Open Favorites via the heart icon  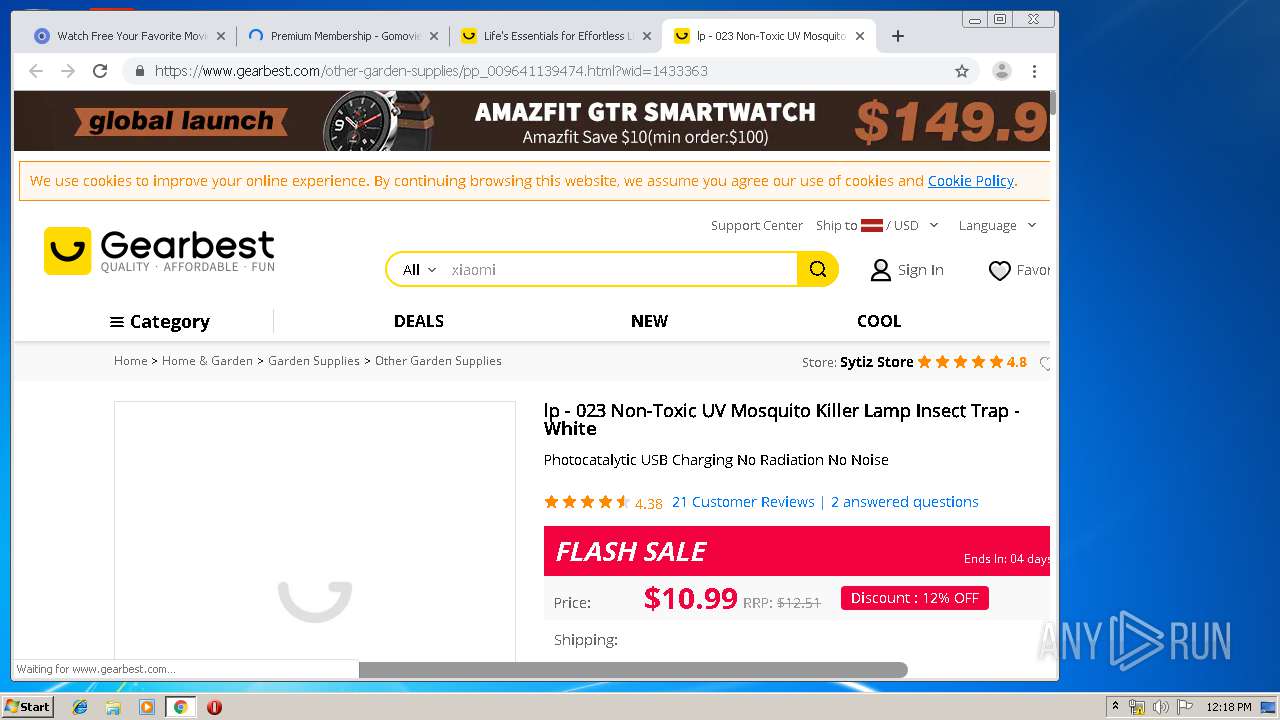point(999,270)
